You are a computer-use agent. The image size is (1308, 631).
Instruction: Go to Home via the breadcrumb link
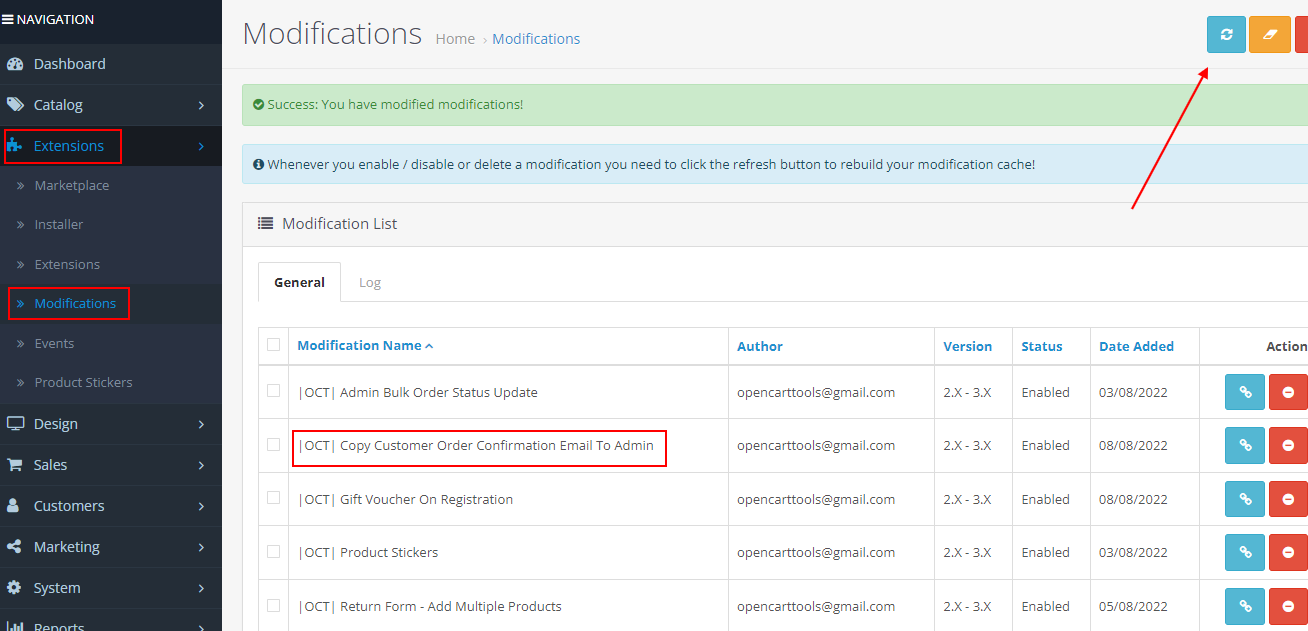point(455,38)
